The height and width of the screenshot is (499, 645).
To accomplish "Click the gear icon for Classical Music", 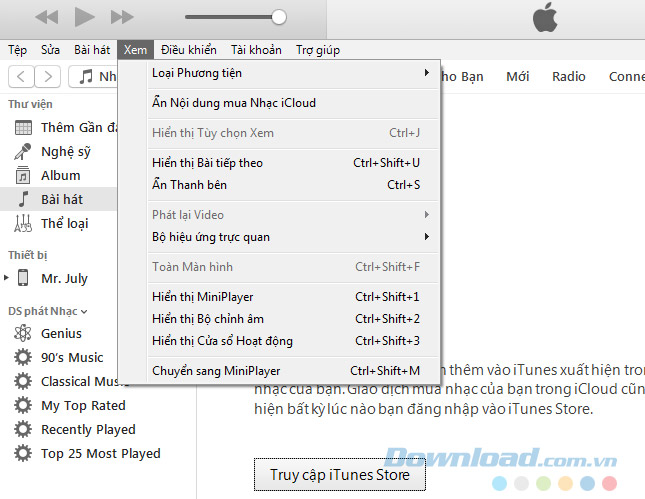I will pyautogui.click(x=23, y=381).
